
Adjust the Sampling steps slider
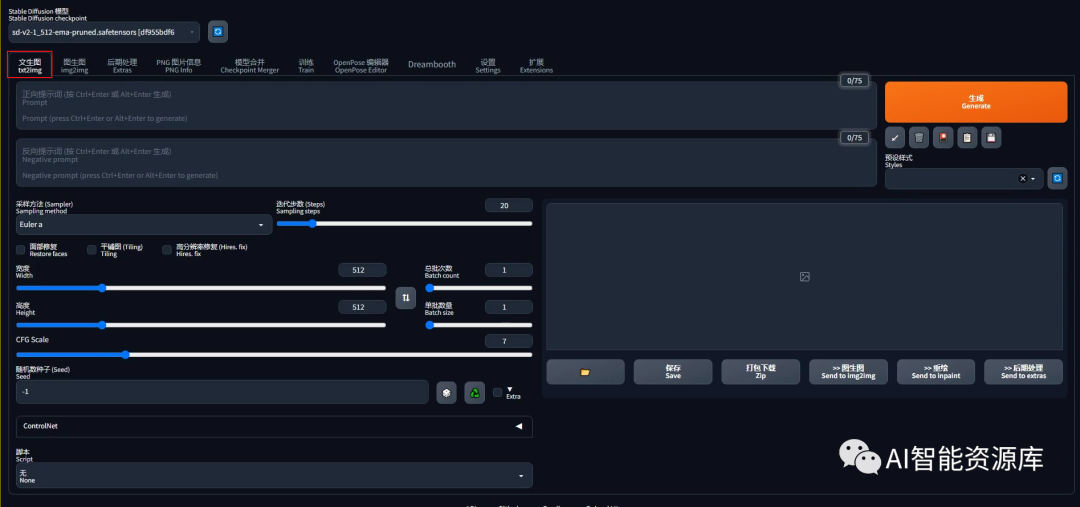click(404, 223)
